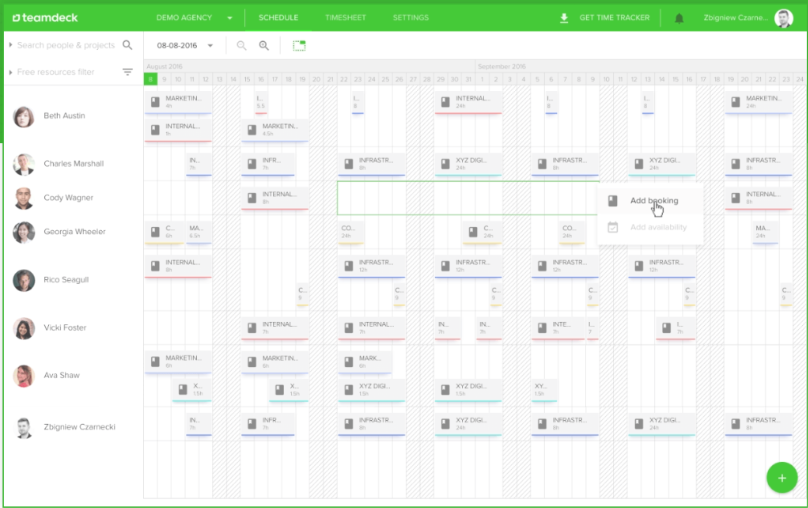Viewport: 808px width, 508px height.
Task: Focus the Search people & projects field
Action: pyautogui.click(x=65, y=45)
